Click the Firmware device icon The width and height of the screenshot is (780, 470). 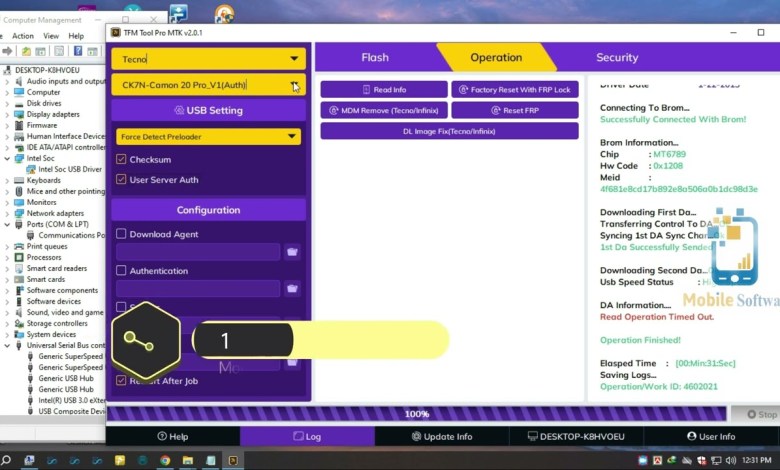pyautogui.click(x=19, y=125)
